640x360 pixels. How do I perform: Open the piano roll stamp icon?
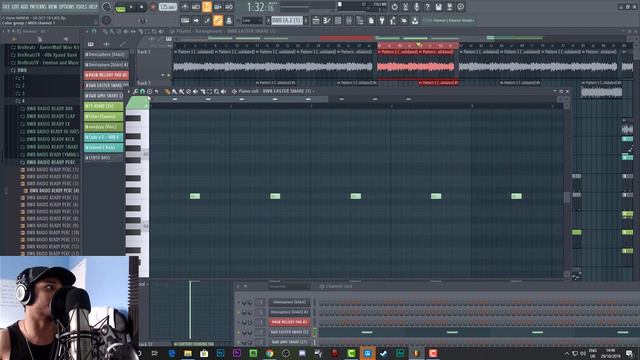[149, 91]
